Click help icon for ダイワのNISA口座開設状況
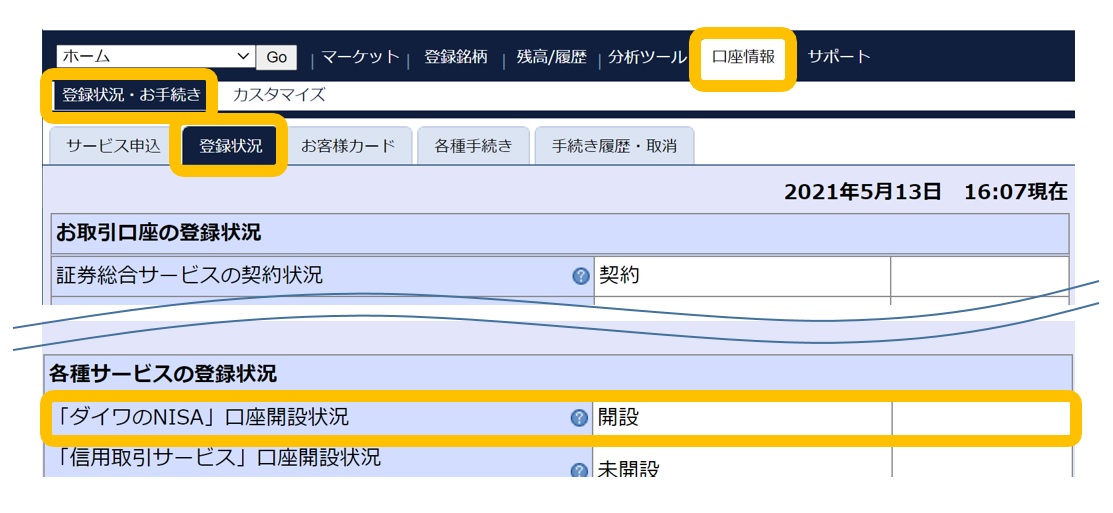1113x513 pixels. pos(579,418)
